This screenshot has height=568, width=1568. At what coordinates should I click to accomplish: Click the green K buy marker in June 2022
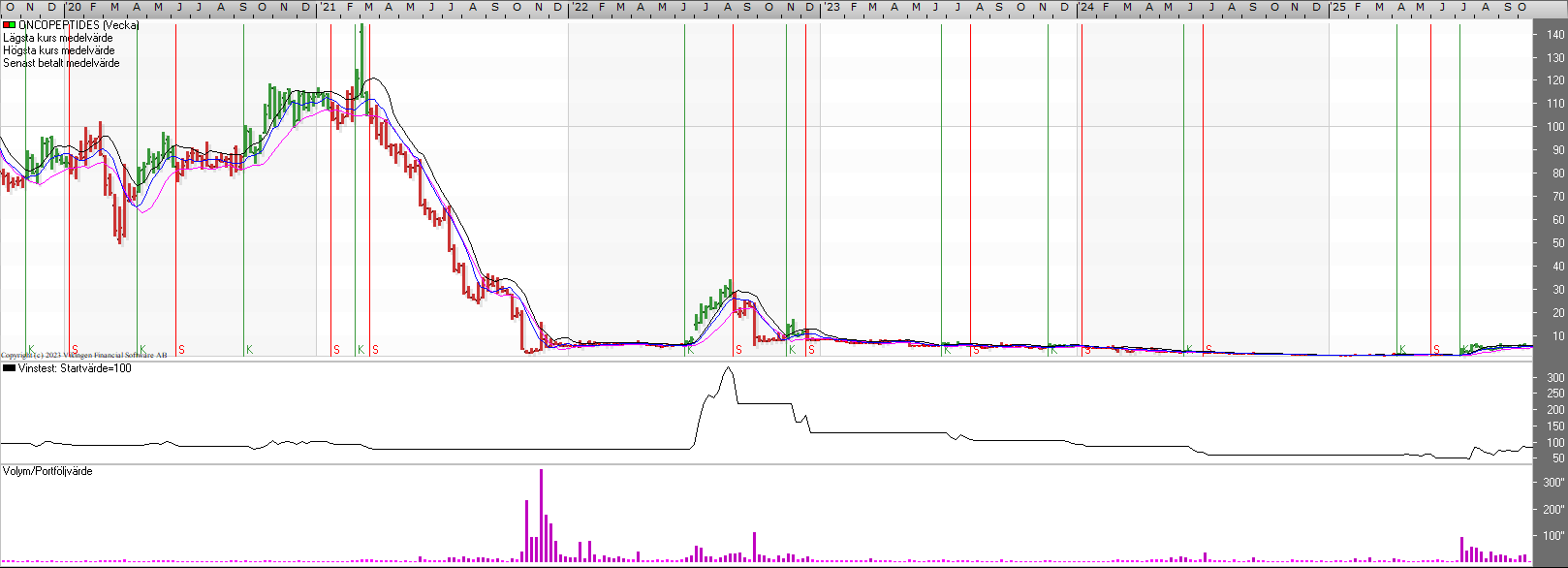(x=690, y=350)
